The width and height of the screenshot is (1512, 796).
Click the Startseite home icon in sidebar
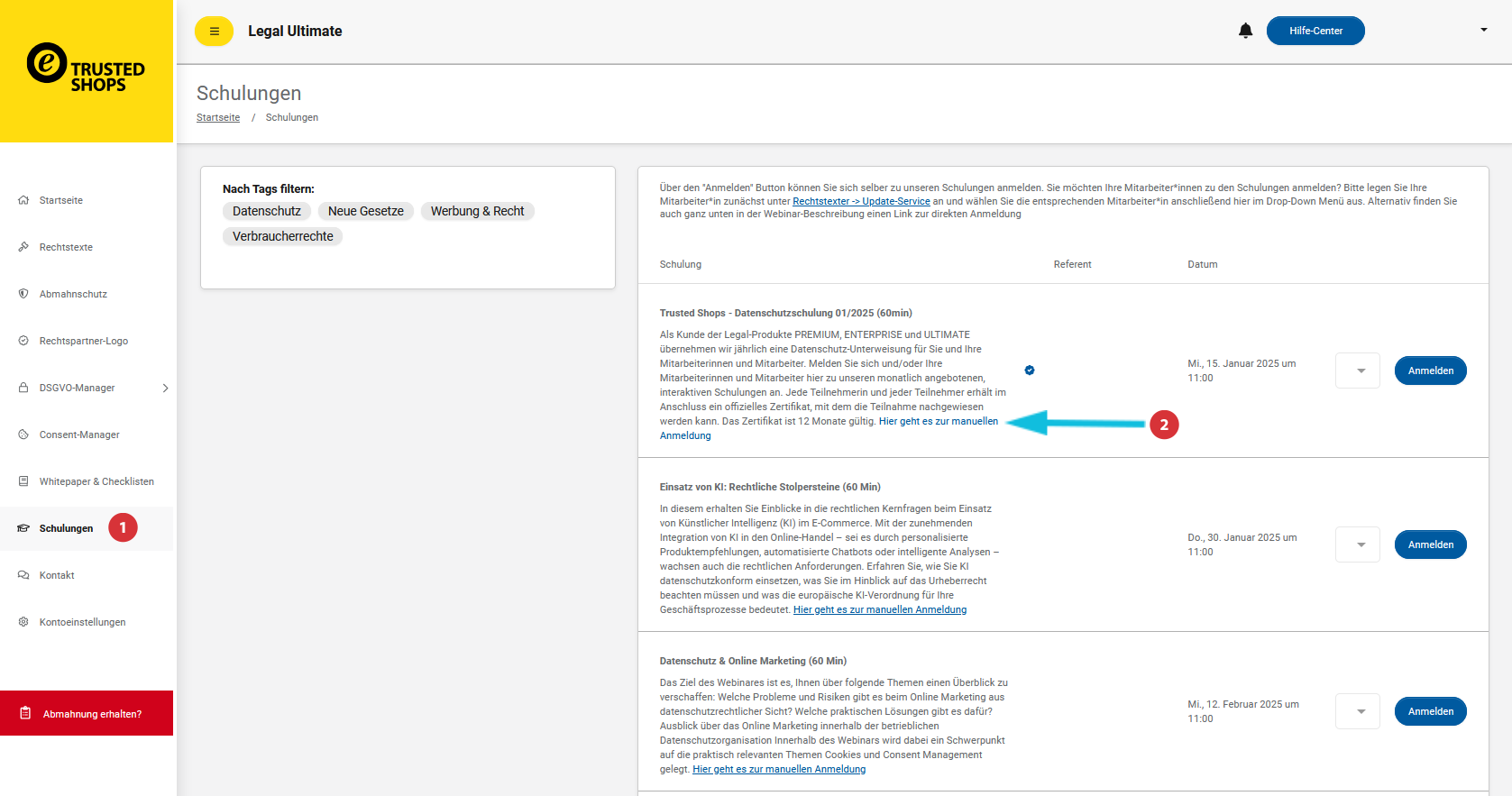23,200
